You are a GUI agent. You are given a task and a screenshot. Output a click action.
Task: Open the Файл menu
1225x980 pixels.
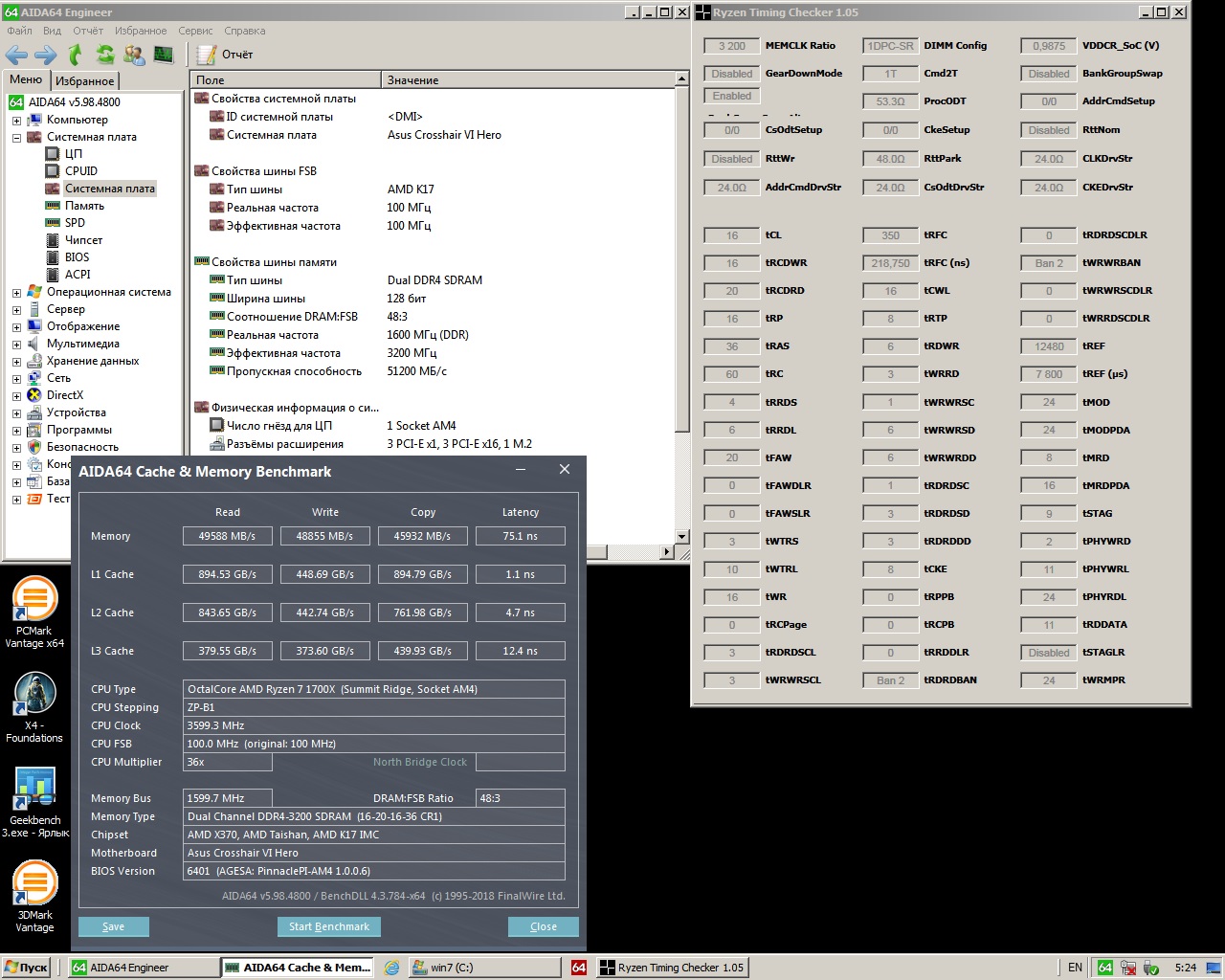coord(19,31)
